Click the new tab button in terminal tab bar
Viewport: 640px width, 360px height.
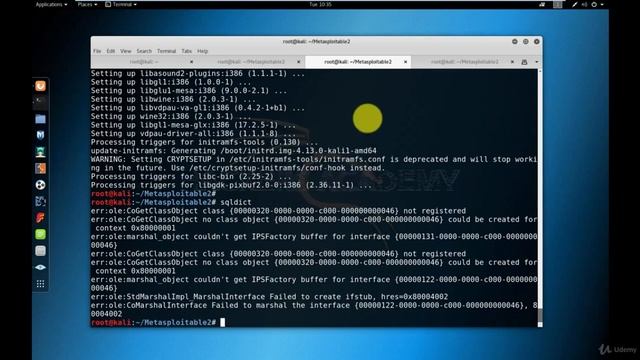pos(524,62)
